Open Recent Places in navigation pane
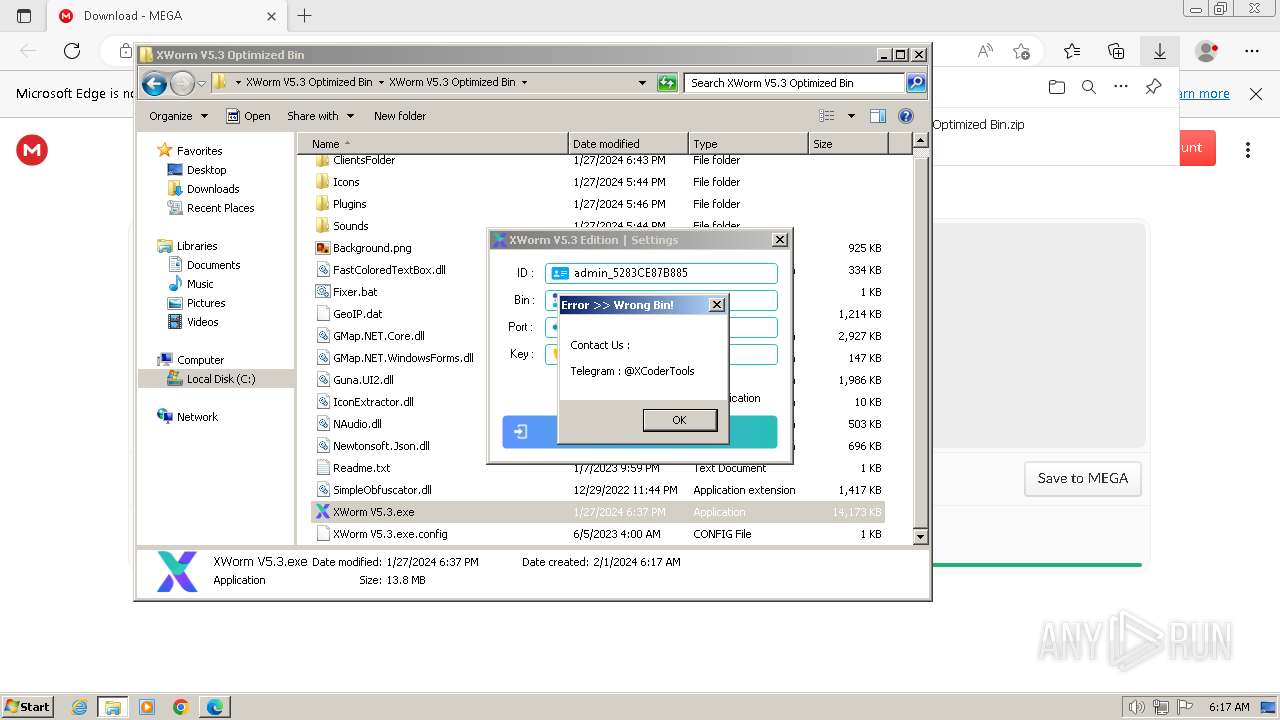 click(x=220, y=208)
